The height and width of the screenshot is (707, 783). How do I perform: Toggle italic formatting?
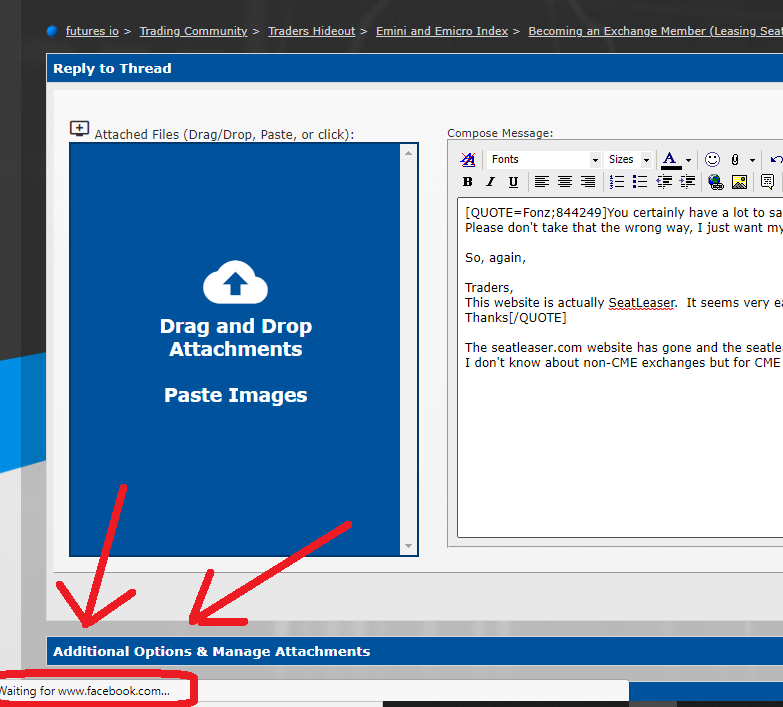[x=490, y=182]
